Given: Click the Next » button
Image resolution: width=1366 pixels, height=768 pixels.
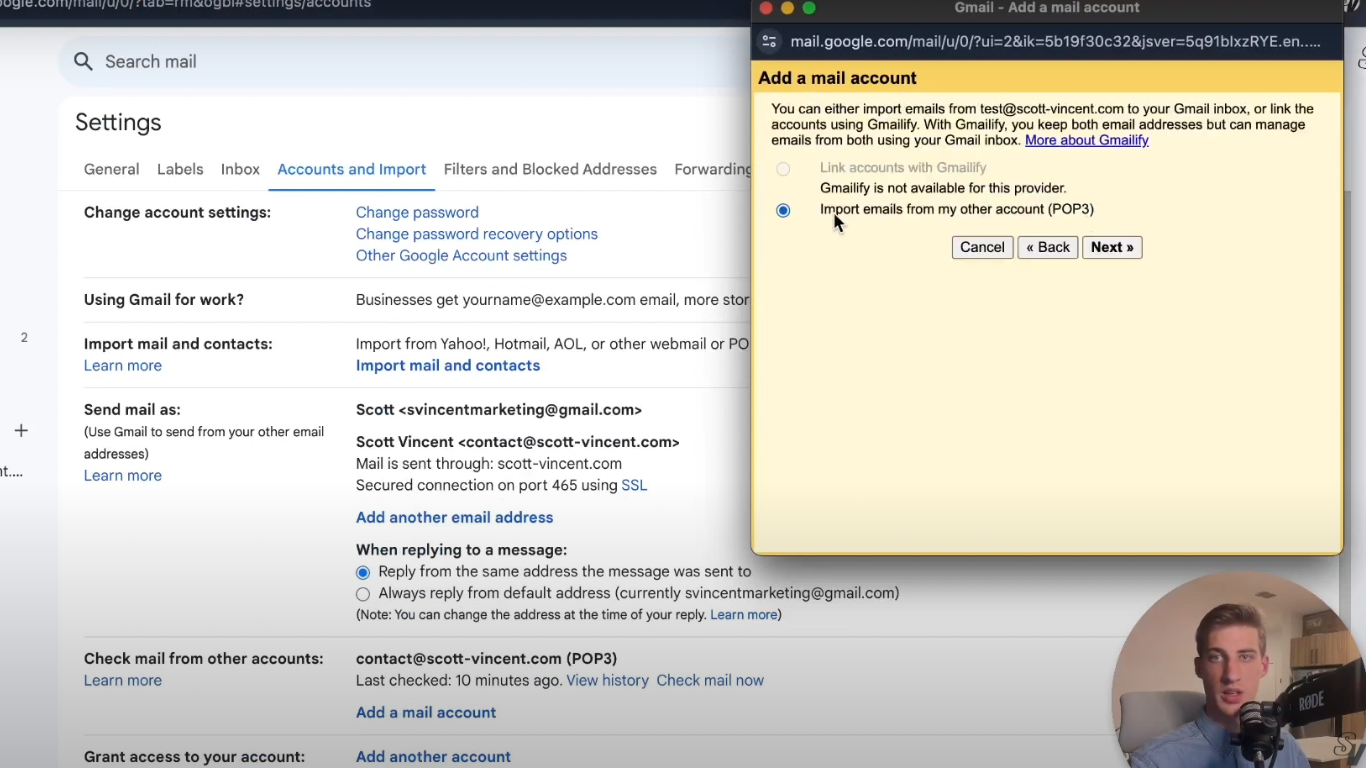Looking at the screenshot, I should click(x=1112, y=247).
